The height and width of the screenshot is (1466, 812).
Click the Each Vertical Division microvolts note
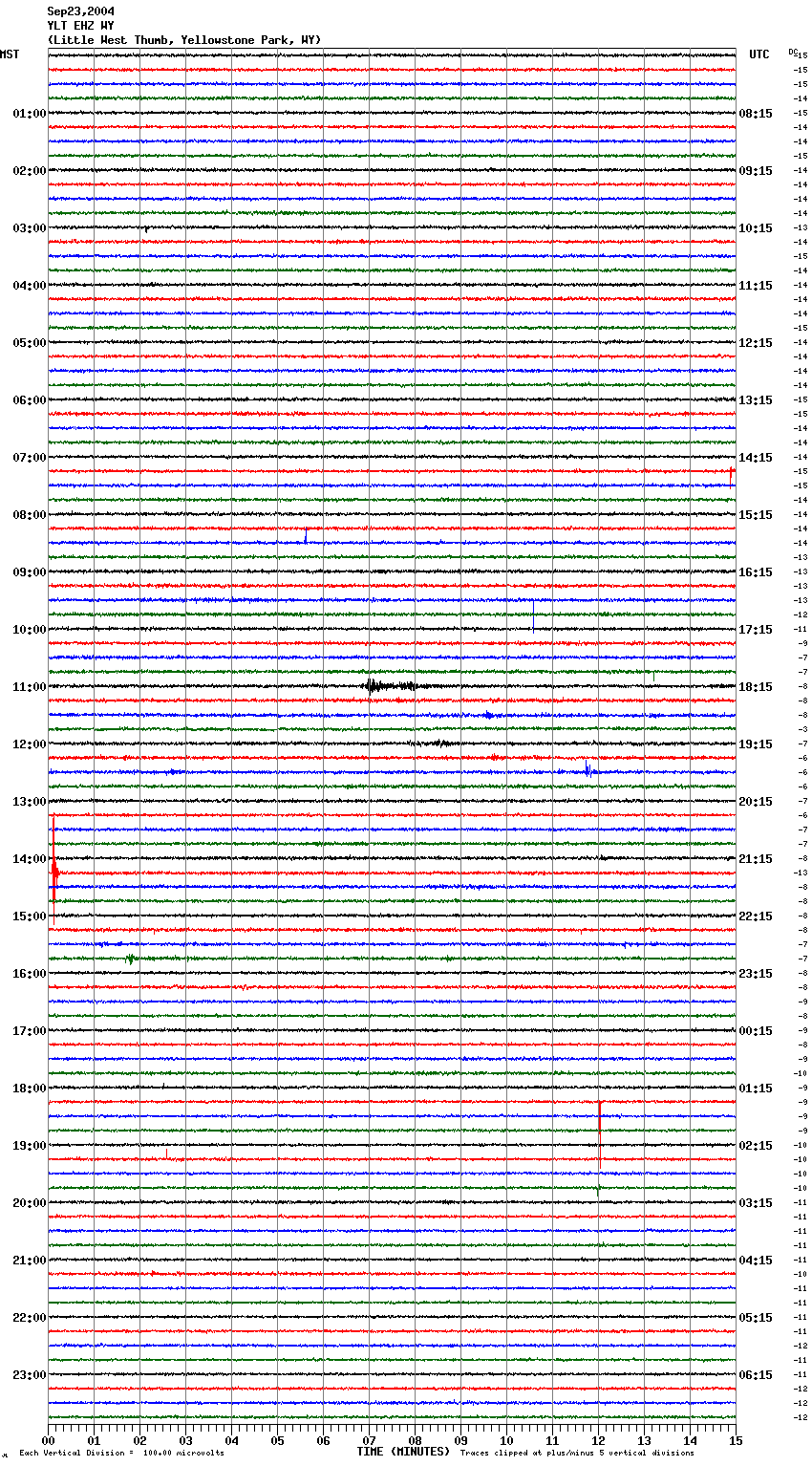tap(122, 1454)
